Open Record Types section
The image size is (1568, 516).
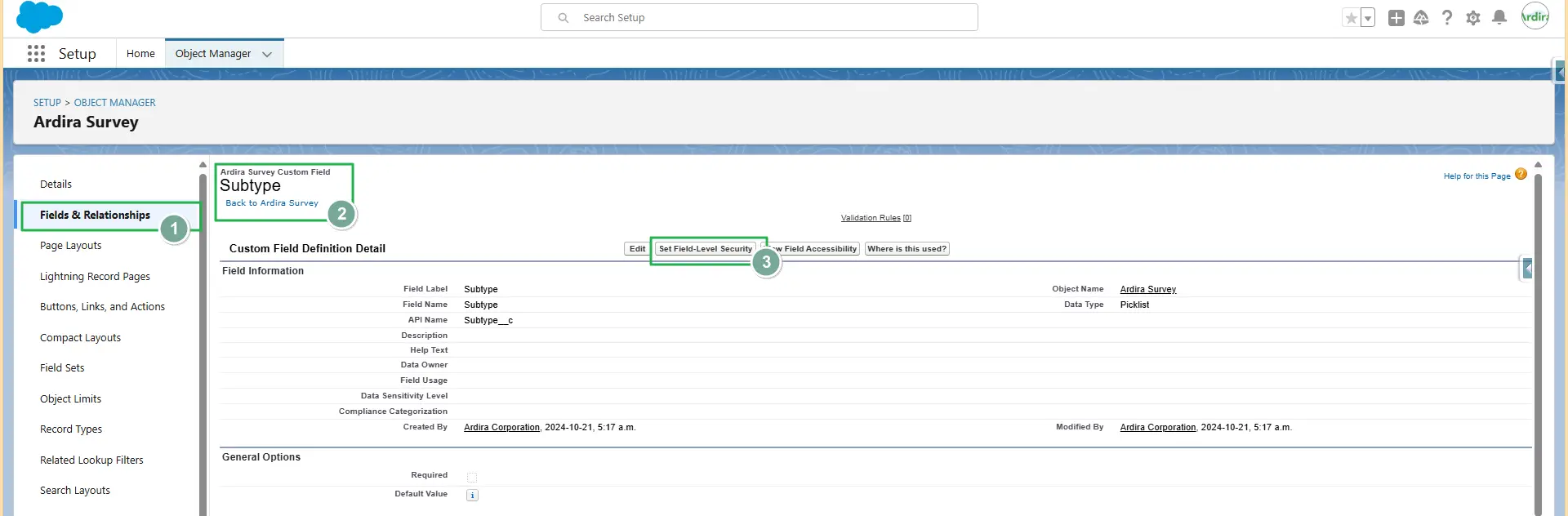[x=71, y=429]
